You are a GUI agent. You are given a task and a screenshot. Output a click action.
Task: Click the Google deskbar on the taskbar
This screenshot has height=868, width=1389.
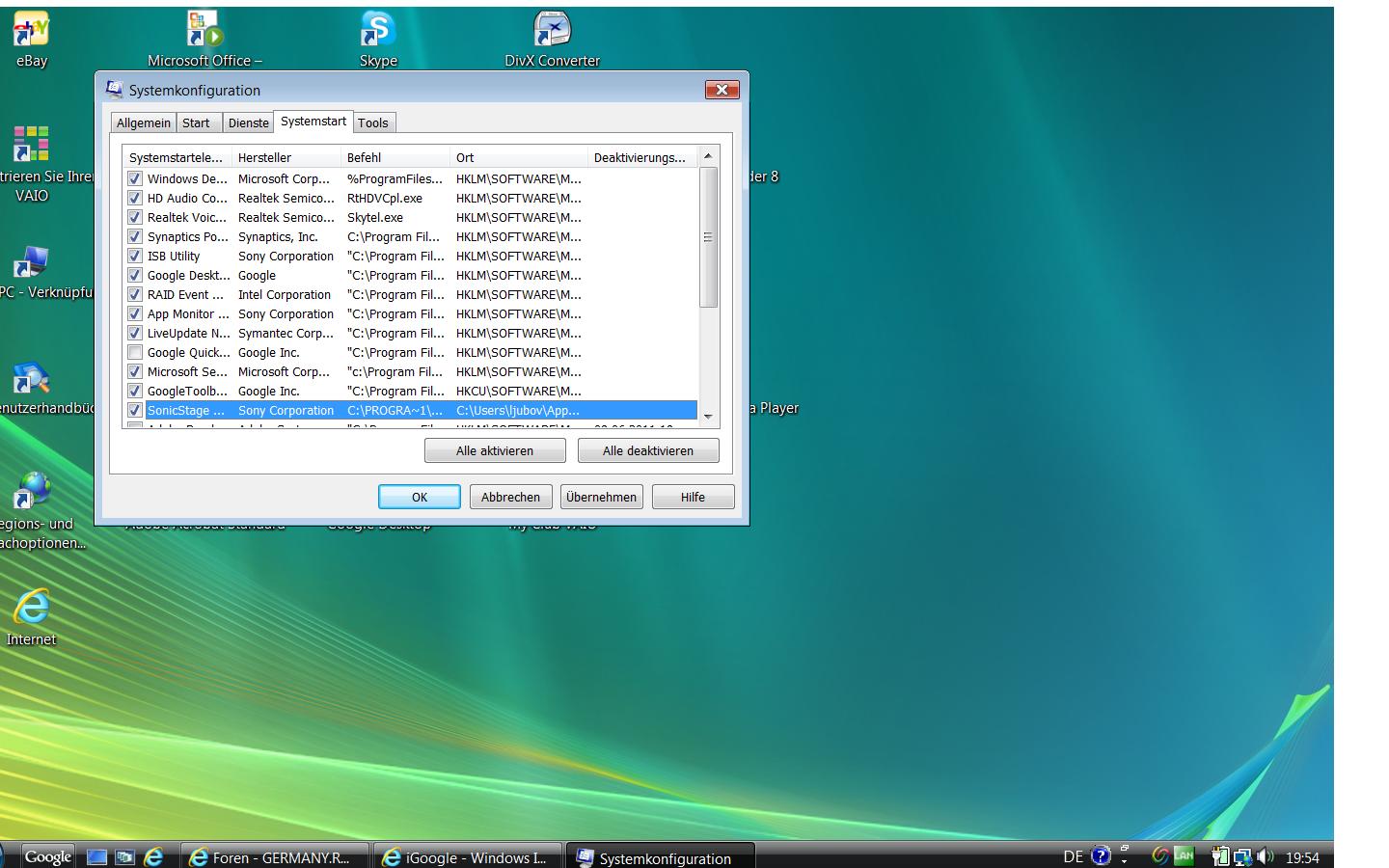point(47,856)
